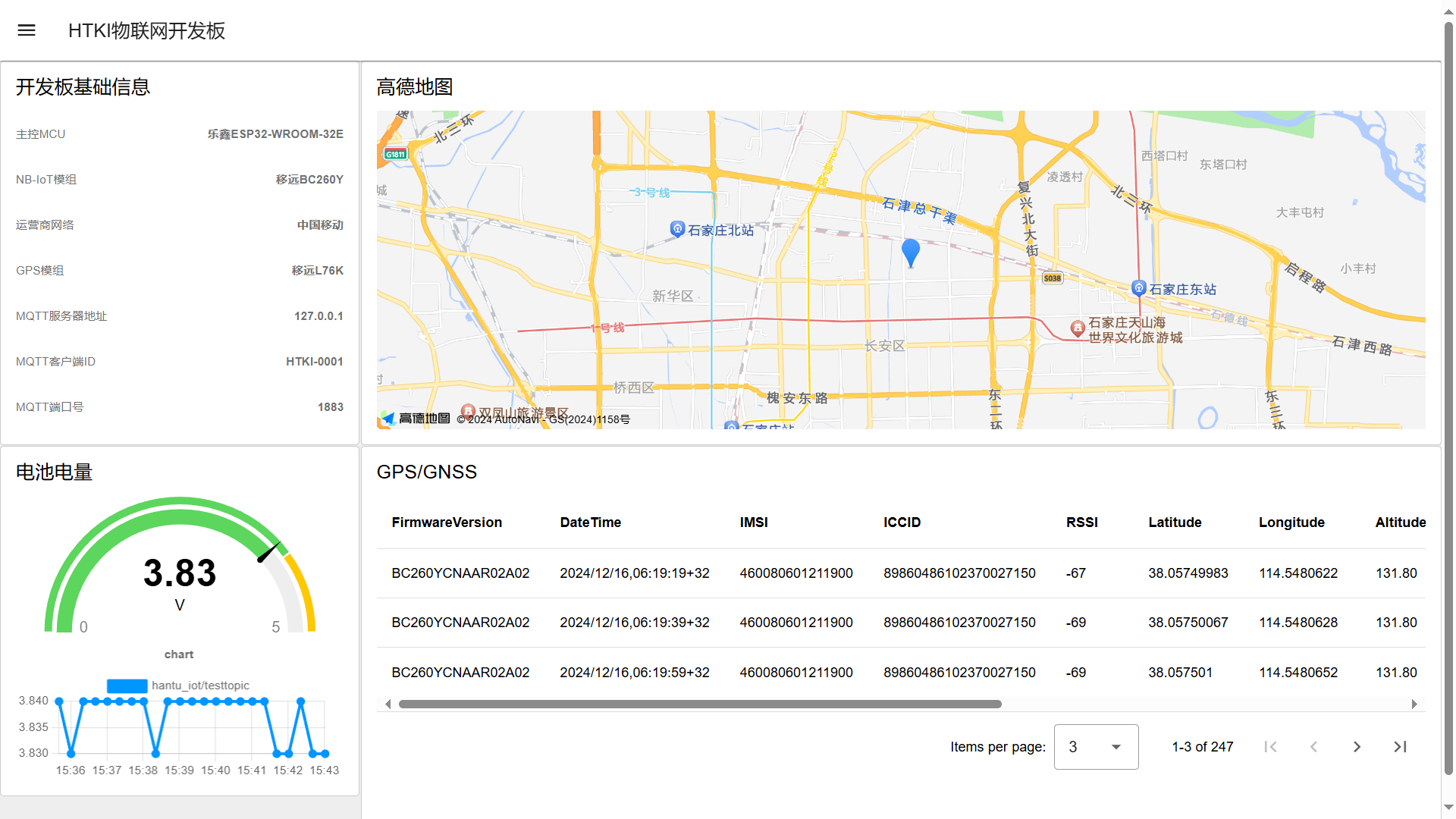The width and height of the screenshot is (1456, 819).
Task: Go to the next table page
Action: (x=1357, y=747)
